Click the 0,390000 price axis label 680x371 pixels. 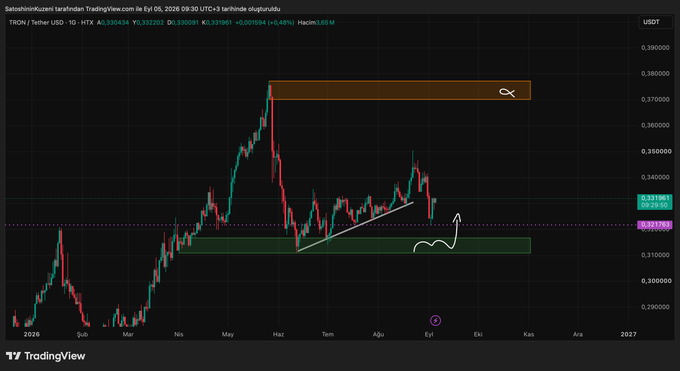click(655, 48)
